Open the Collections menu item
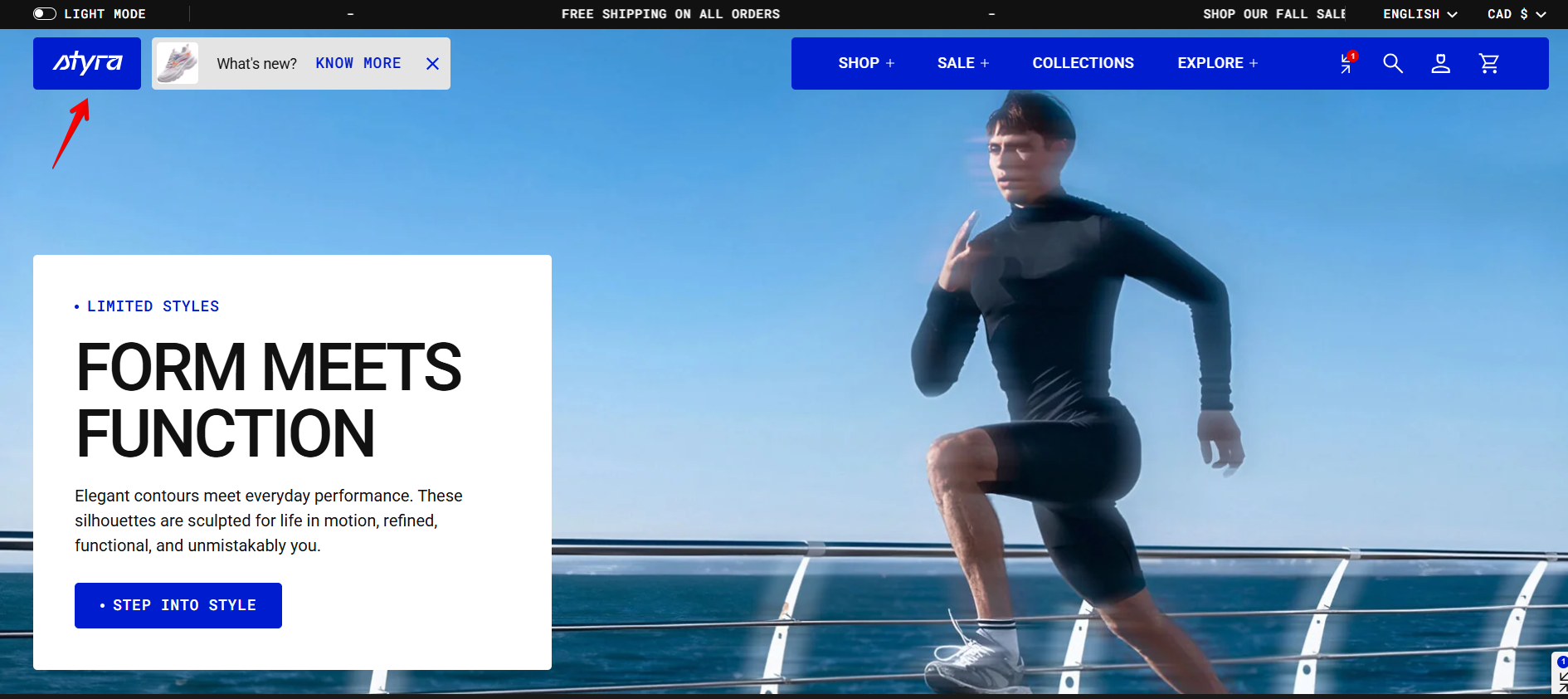 1083,63
